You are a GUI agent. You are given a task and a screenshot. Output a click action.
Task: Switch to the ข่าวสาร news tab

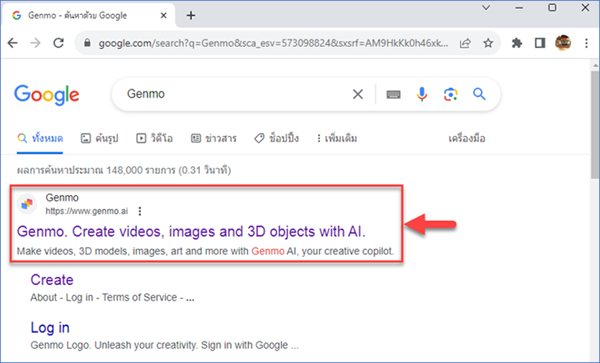click(x=214, y=138)
